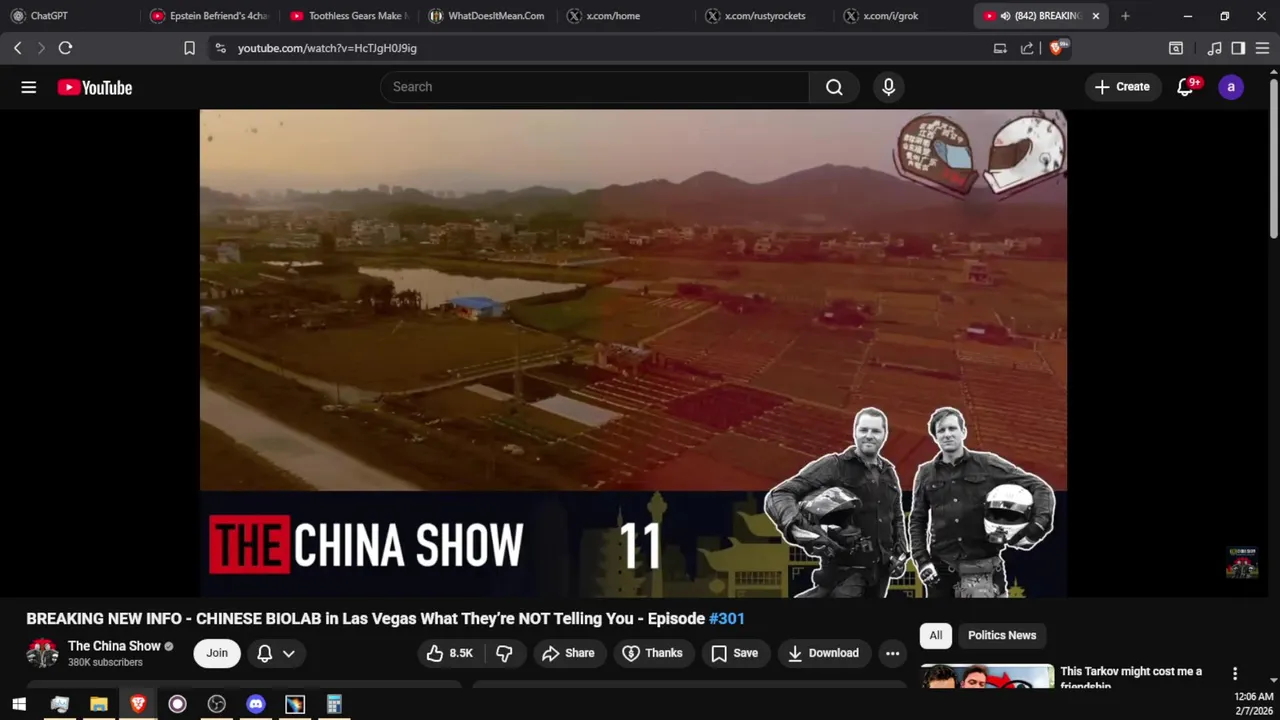
Task: Like the video (8.5K thumbs up)
Action: pos(450,653)
